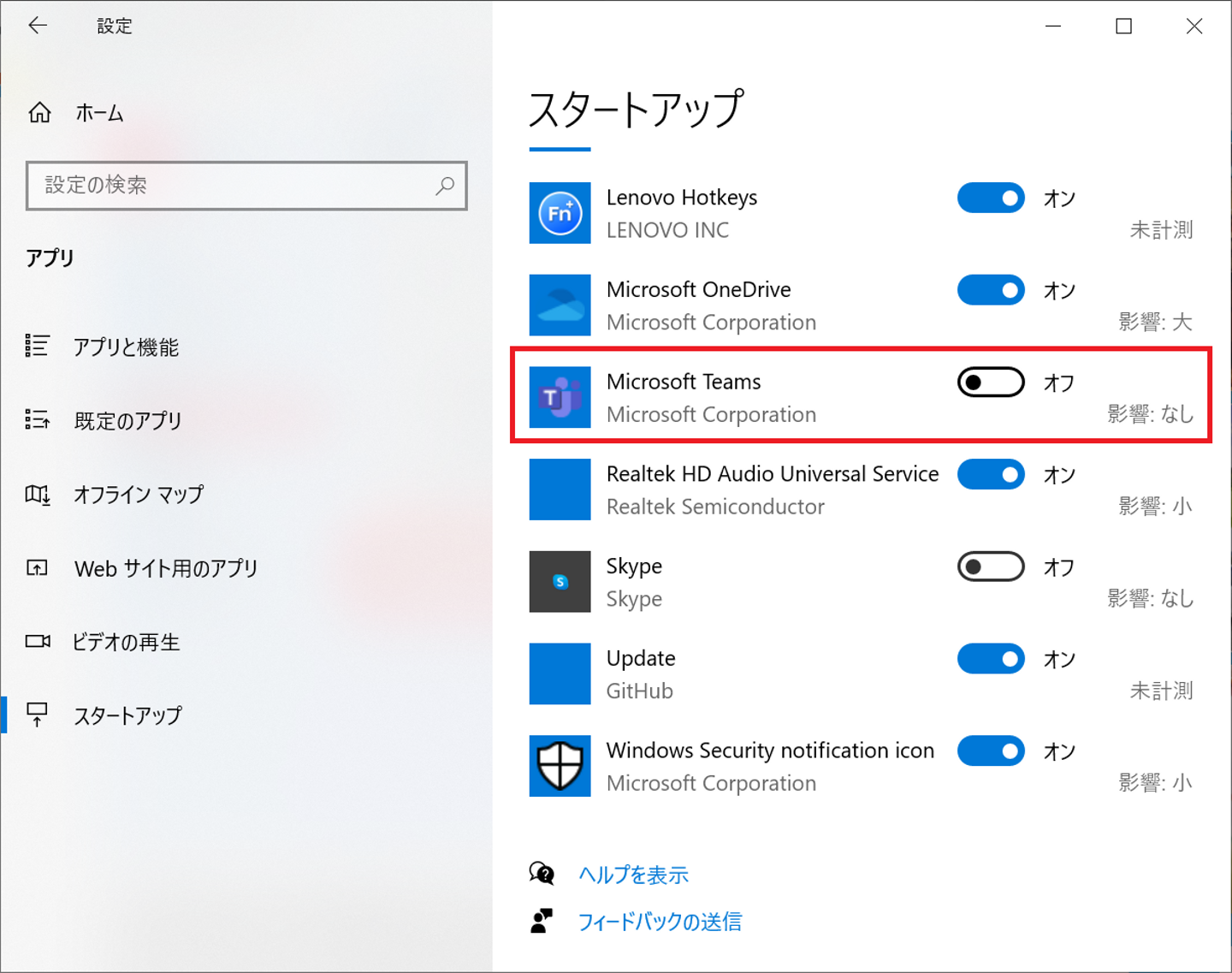The width and height of the screenshot is (1232, 973).
Task: Click the Lenovo Hotkeys Fn icon
Action: [x=560, y=213]
